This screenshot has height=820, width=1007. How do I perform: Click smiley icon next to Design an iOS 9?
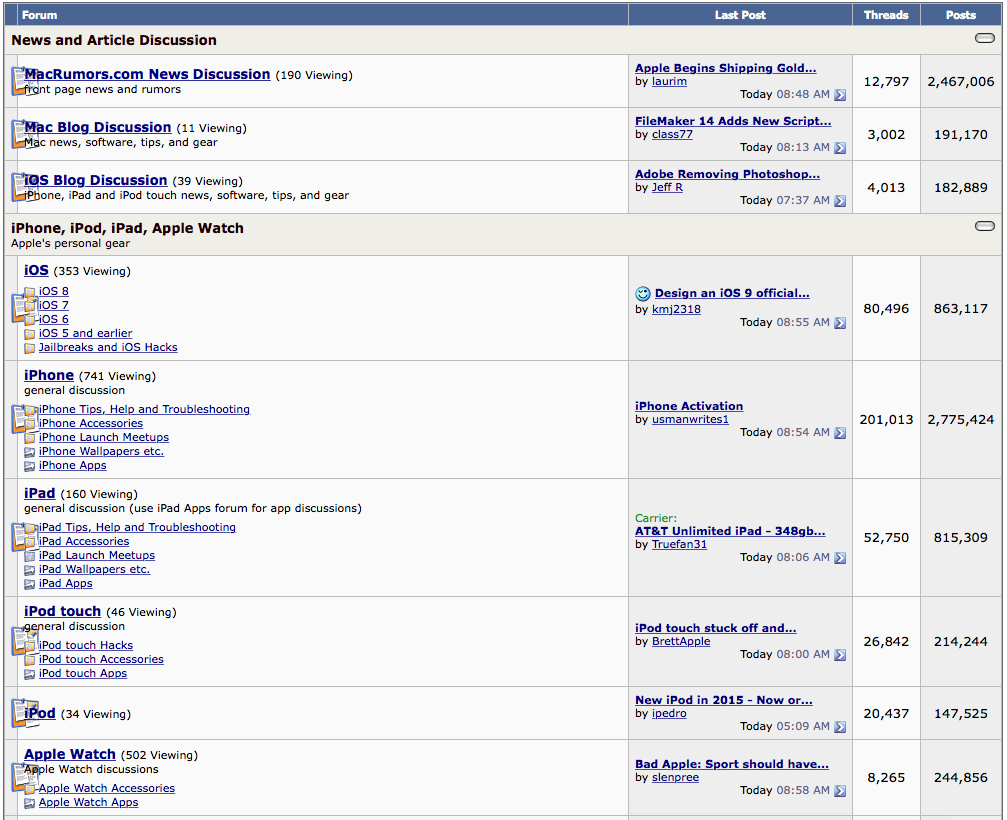click(643, 293)
